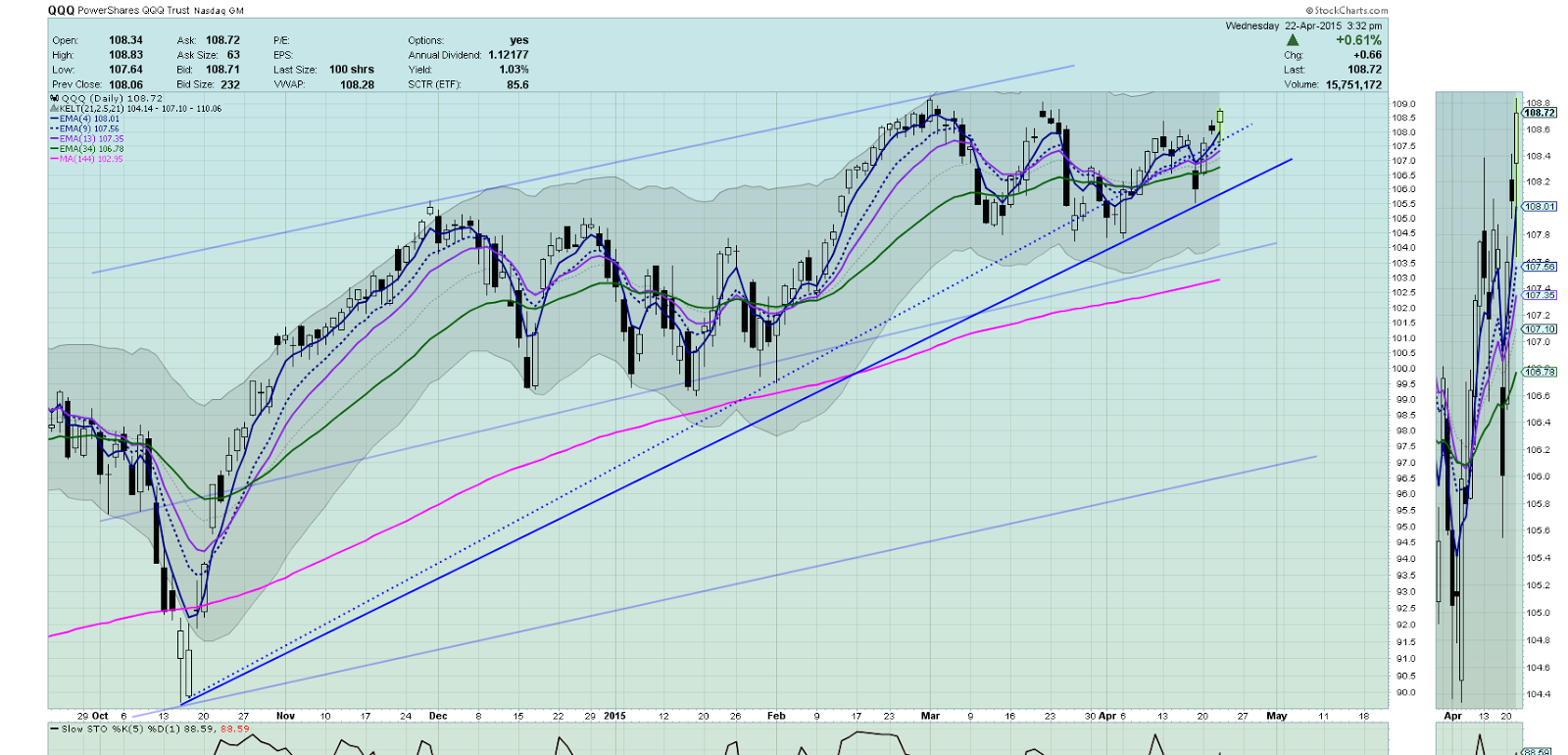Click the High price 108.83
The height and width of the screenshot is (755, 1568).
(x=125, y=55)
